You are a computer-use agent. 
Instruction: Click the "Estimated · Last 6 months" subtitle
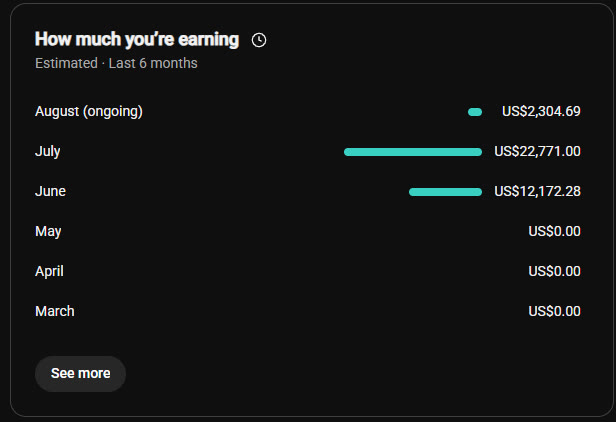point(116,63)
